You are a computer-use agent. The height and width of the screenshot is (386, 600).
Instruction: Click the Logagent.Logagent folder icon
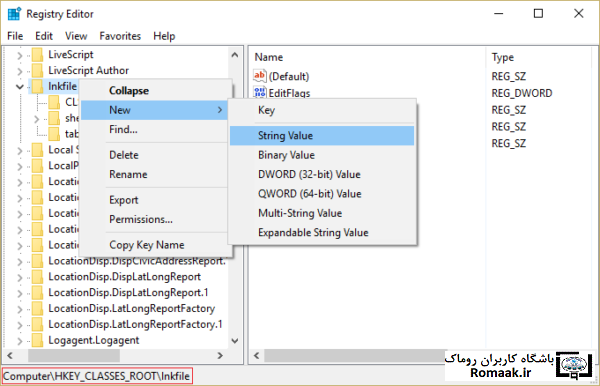pos(38,340)
